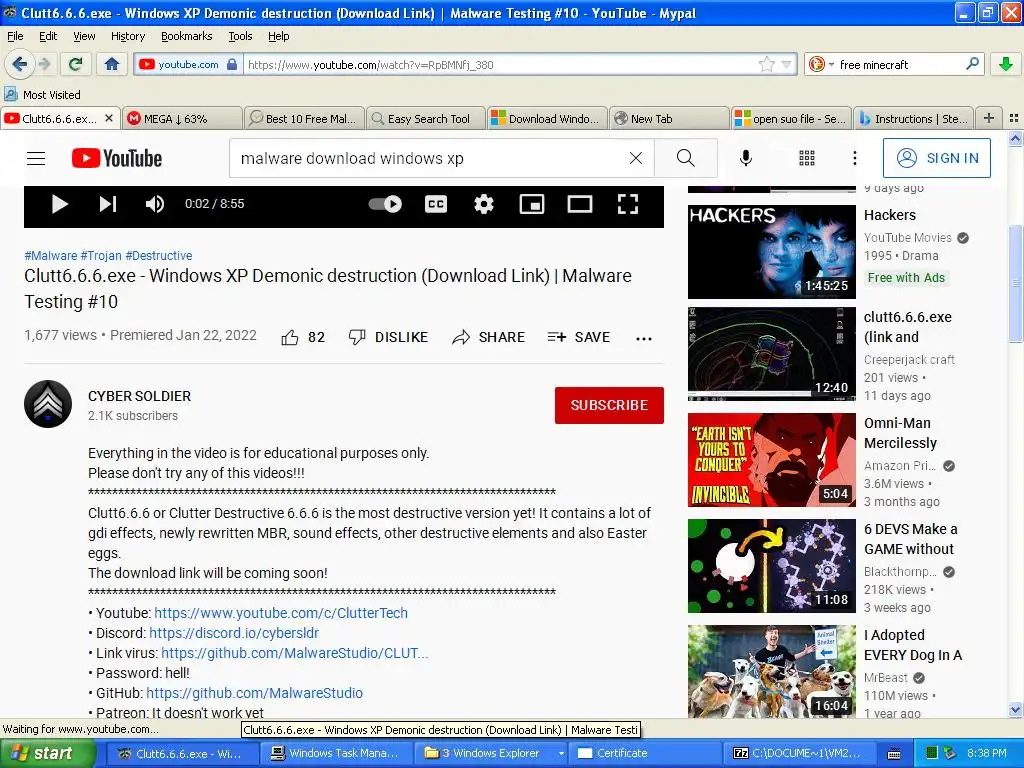
Task: Mute the video with the speaker icon
Action: 155,204
